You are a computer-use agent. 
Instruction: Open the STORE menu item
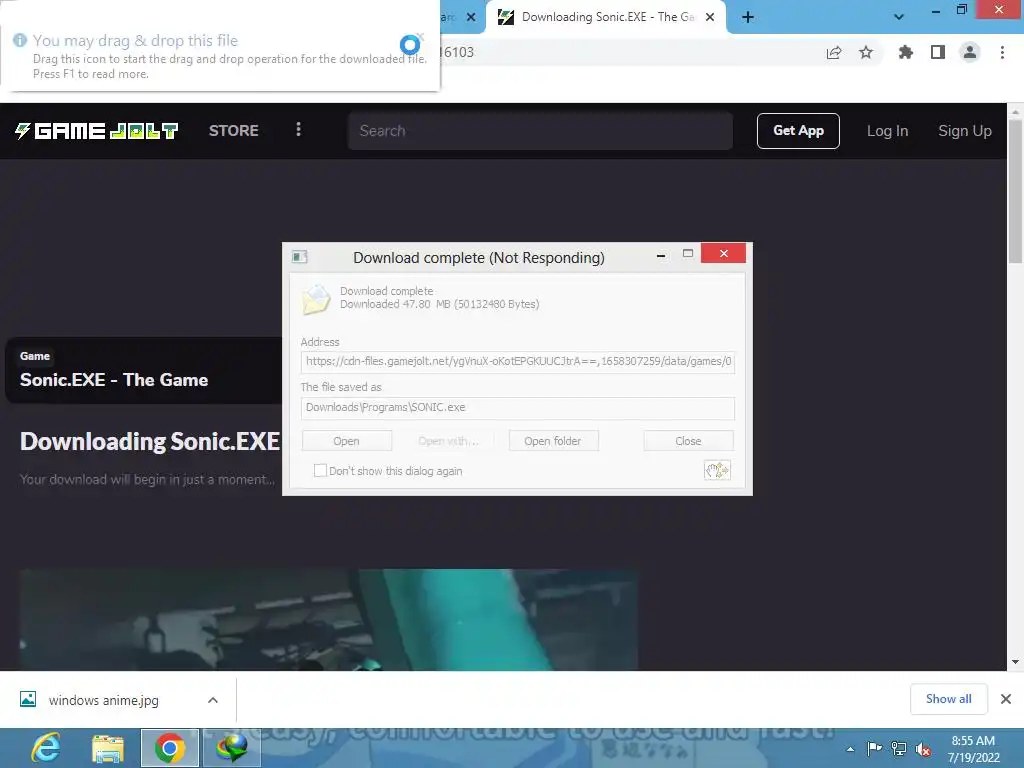(x=234, y=131)
